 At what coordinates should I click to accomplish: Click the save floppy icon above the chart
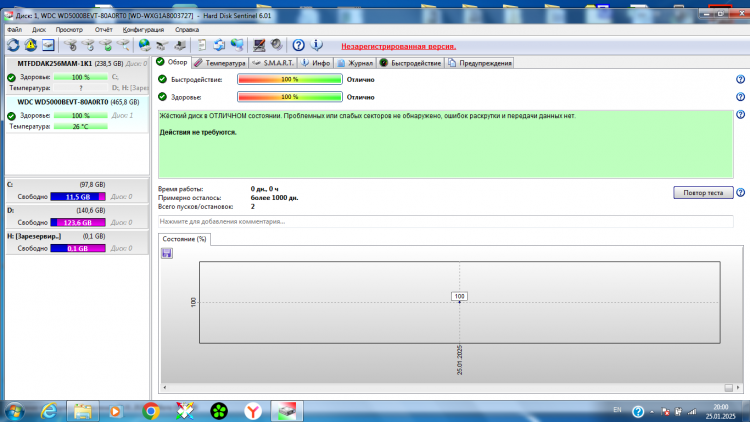166,253
